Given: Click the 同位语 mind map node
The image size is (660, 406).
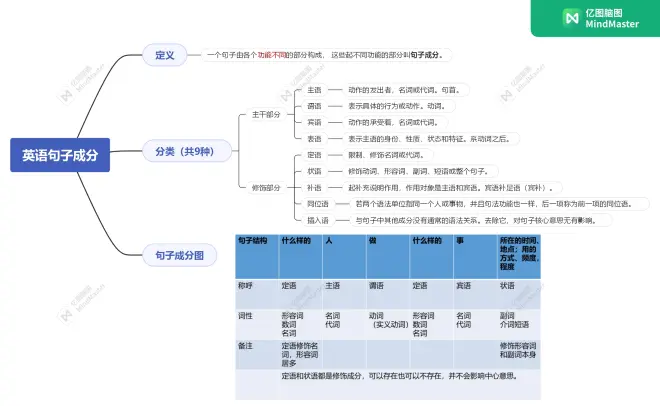Looking at the screenshot, I should point(317,203).
